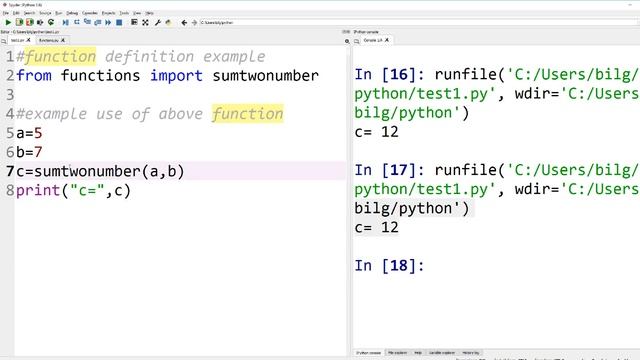Click the working directory path field
Image resolution: width=640 pixels, height=360 pixels.
point(418,22)
